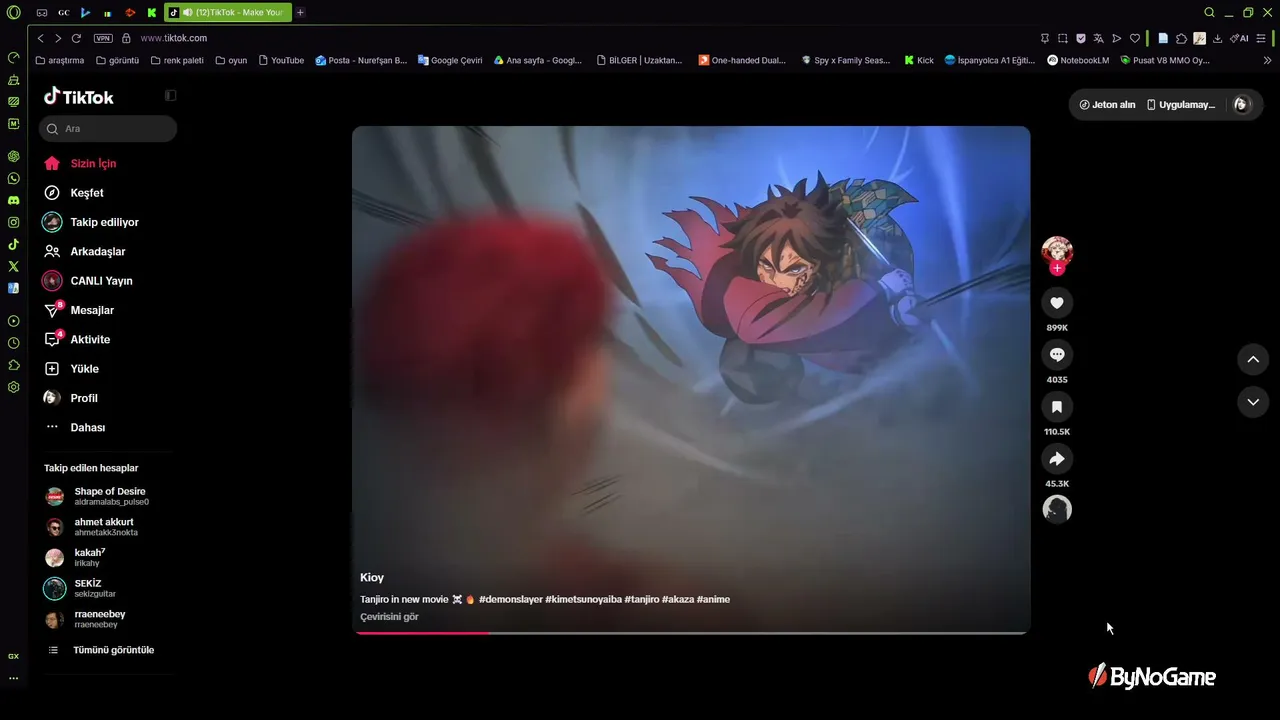1280x720 pixels.
Task: Open Easy Setup sliders icon
Action: [1263, 38]
